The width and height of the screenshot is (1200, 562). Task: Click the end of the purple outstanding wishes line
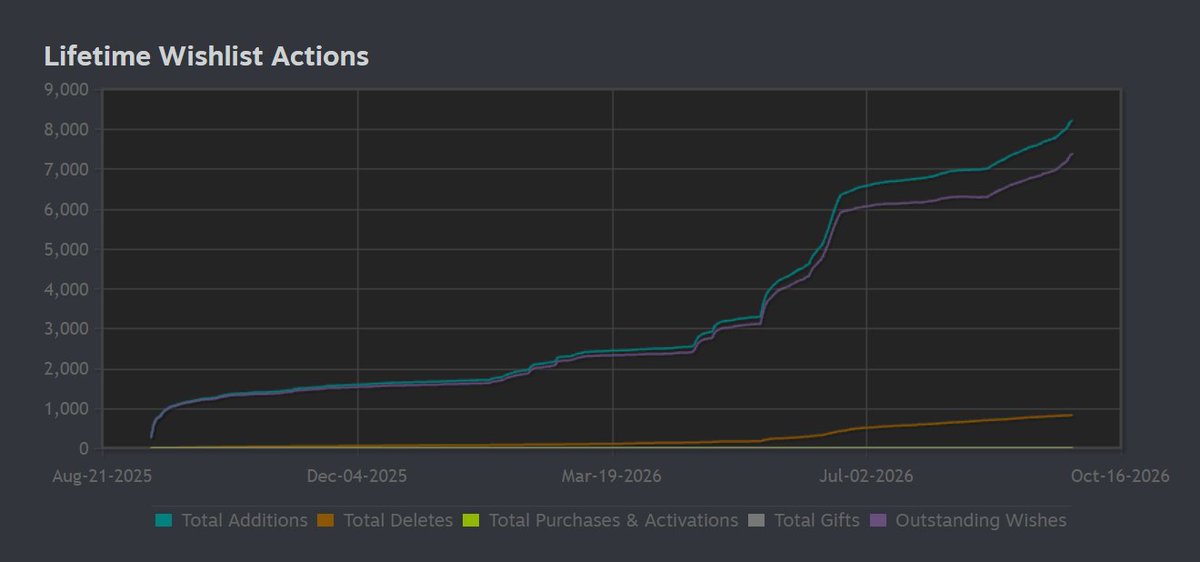[1072, 154]
